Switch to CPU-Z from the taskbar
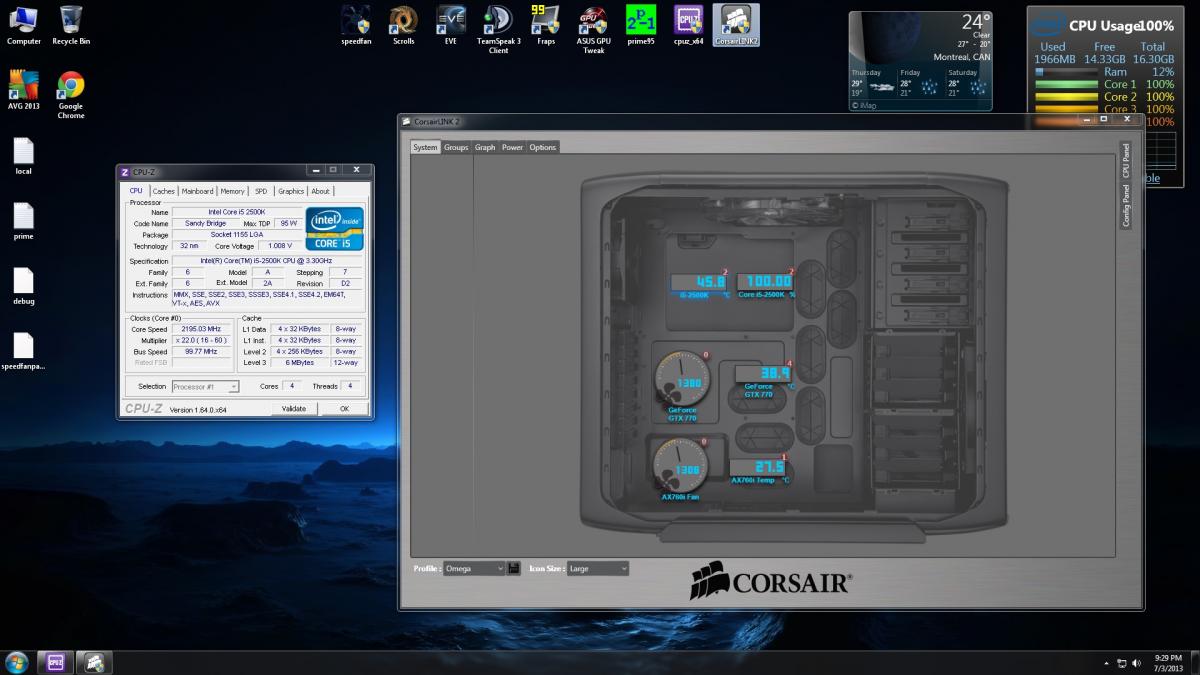The width and height of the screenshot is (1200, 675). coord(54,662)
